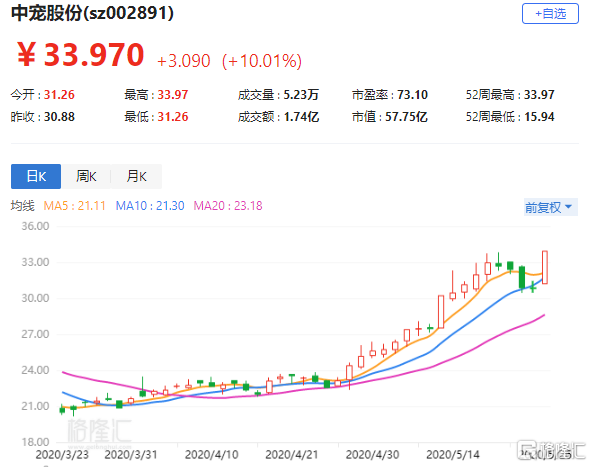Select the 最高 value 33.97
The height and width of the screenshot is (467, 592).
tap(173, 95)
